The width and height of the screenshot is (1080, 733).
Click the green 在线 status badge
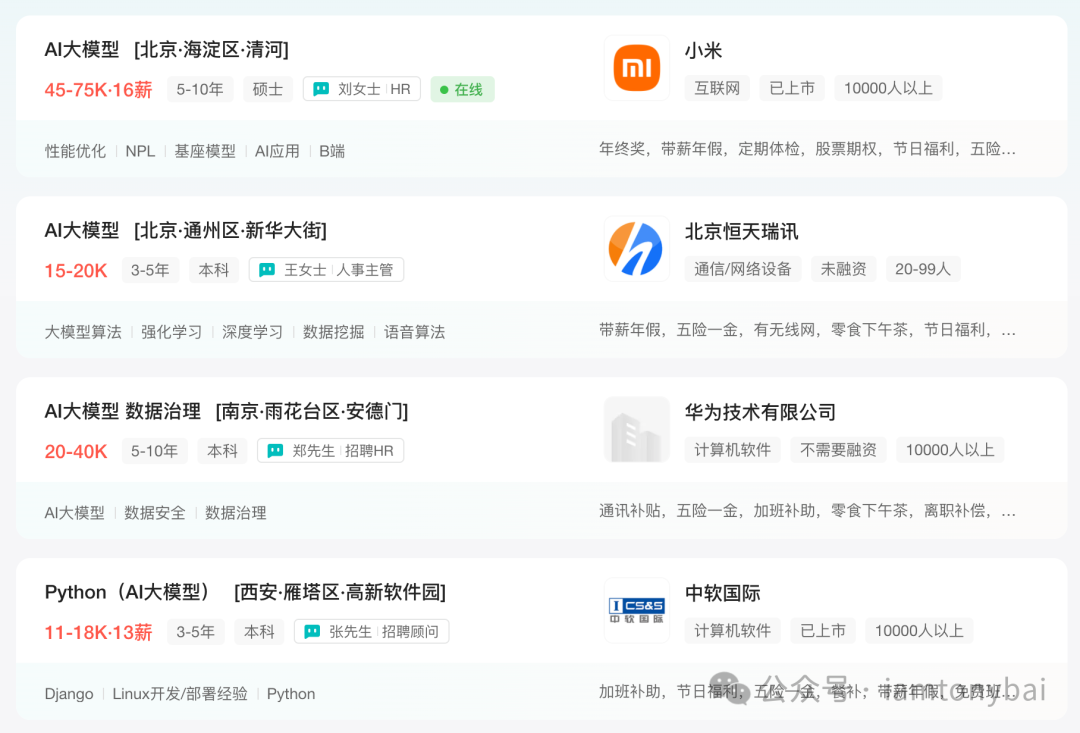pyautogui.click(x=462, y=90)
